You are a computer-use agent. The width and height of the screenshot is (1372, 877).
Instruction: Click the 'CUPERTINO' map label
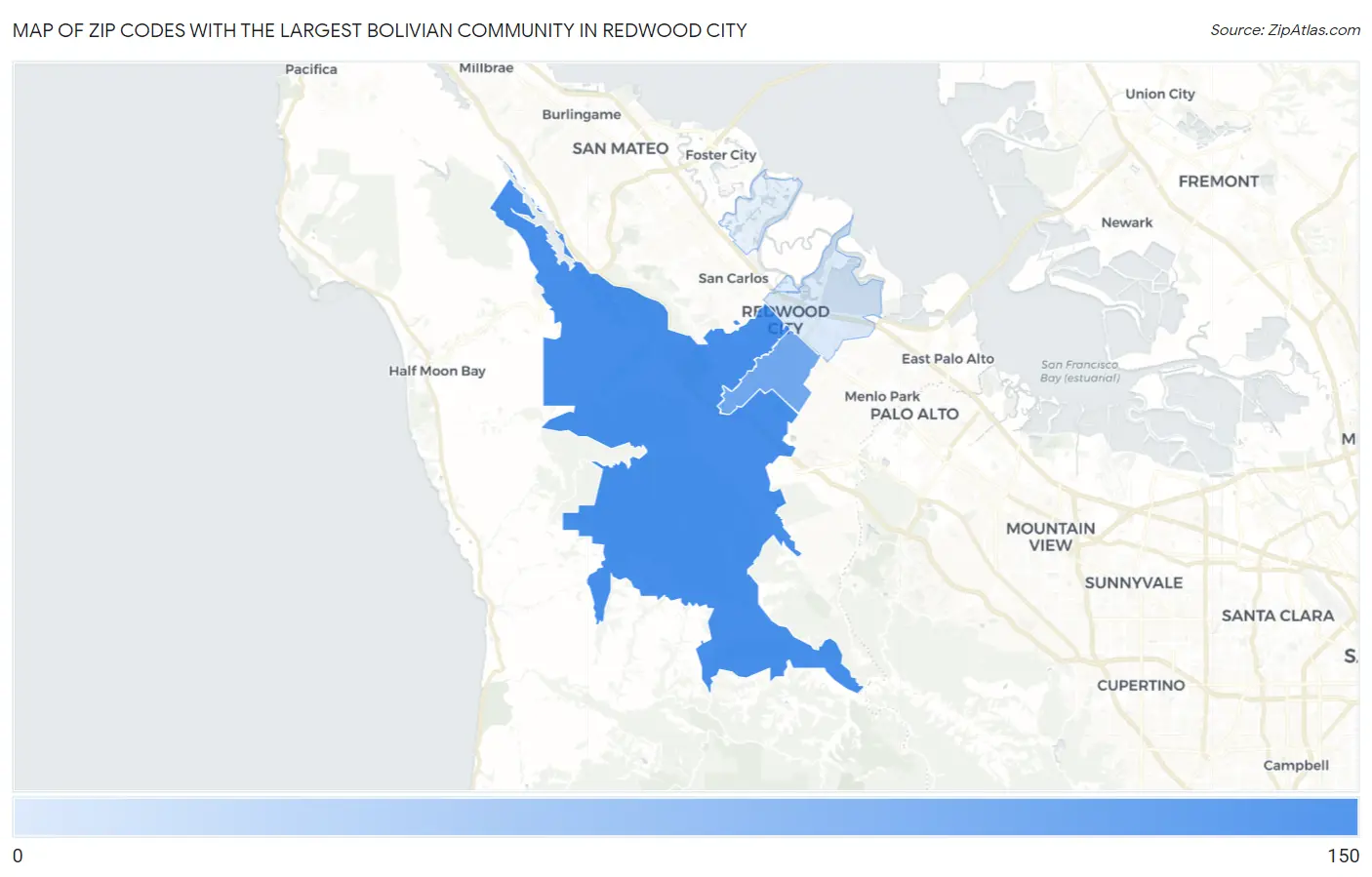click(1141, 686)
